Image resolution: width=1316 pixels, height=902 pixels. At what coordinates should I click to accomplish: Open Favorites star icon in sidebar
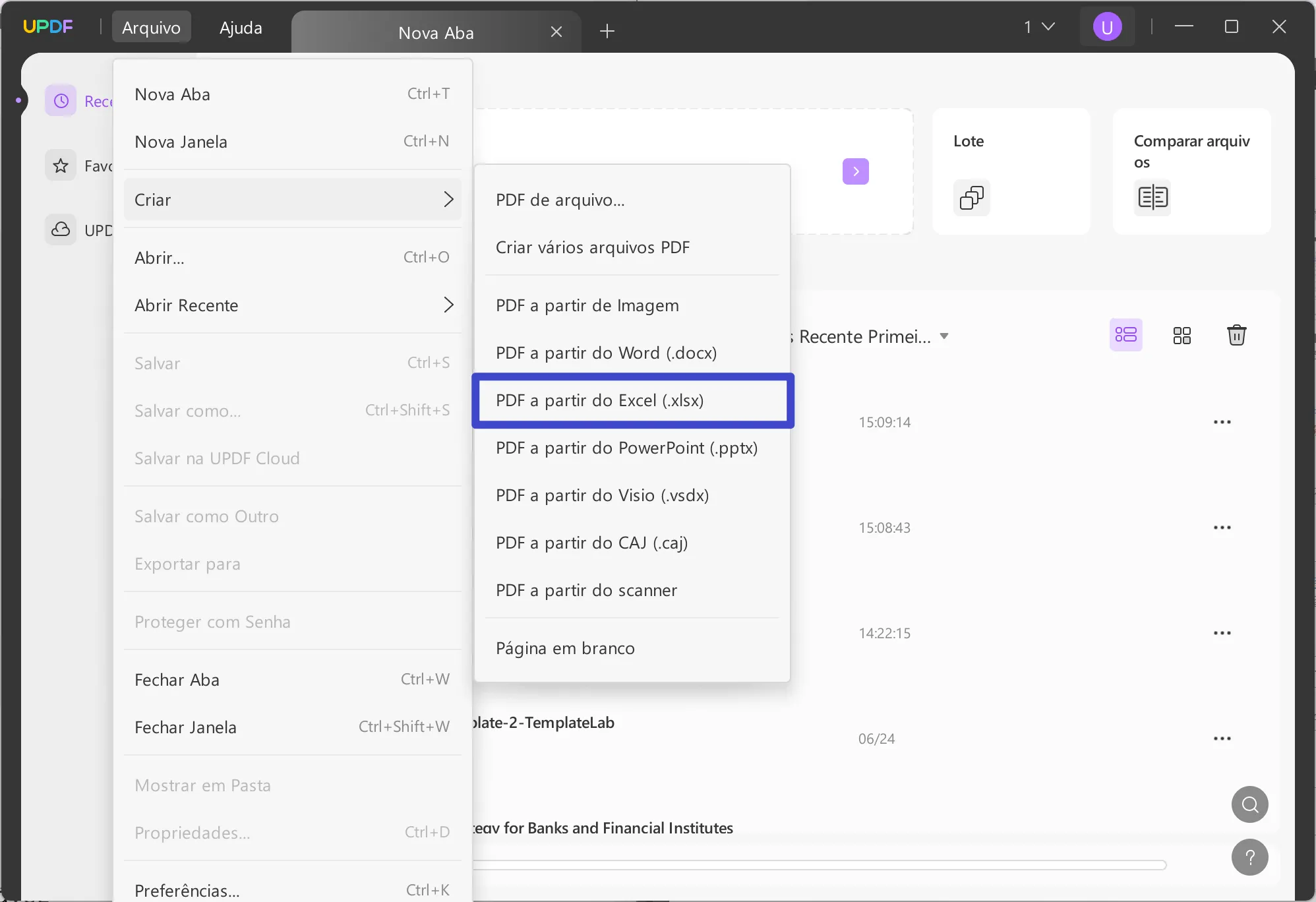pos(61,165)
